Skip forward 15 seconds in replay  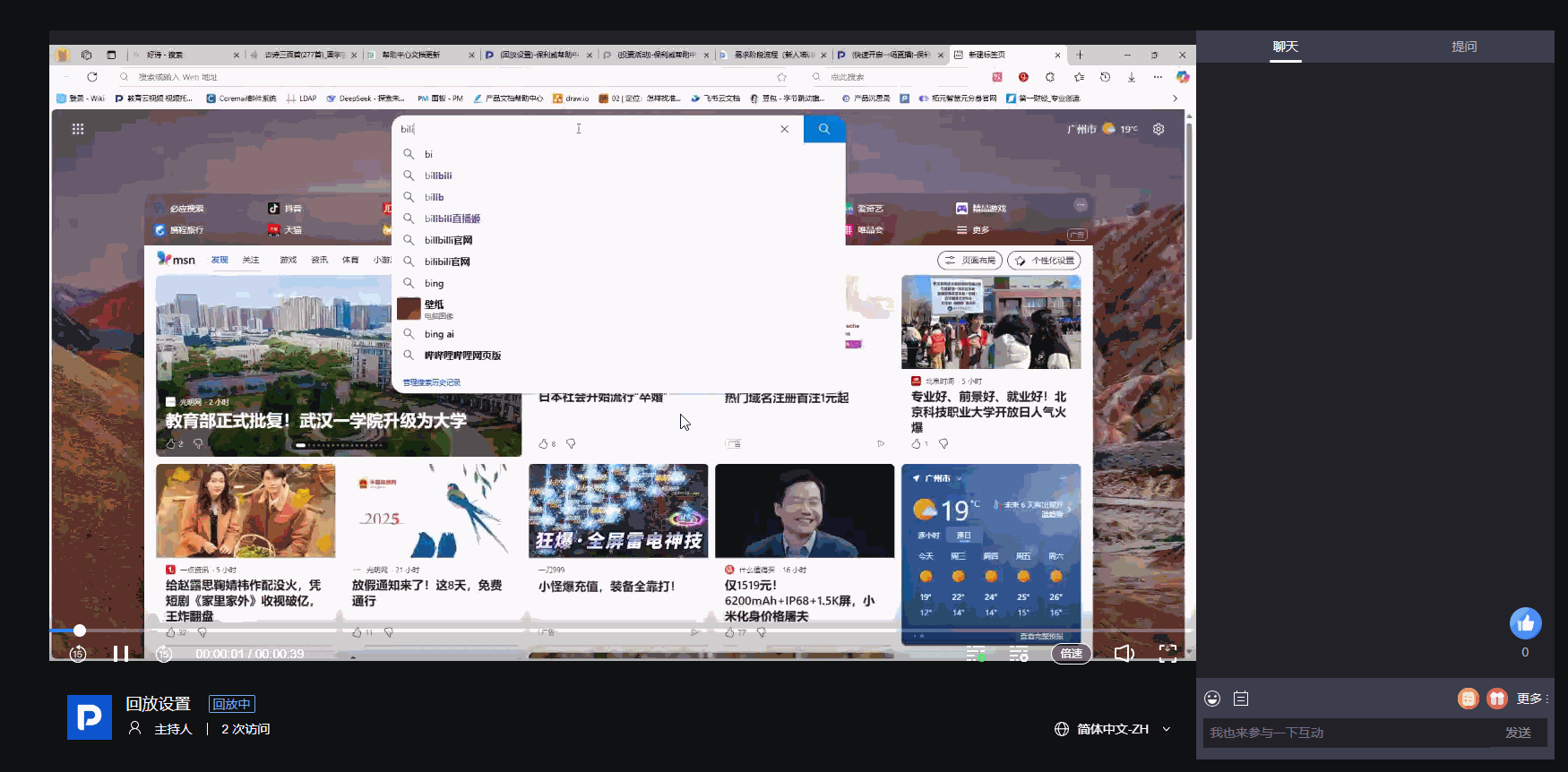point(163,654)
